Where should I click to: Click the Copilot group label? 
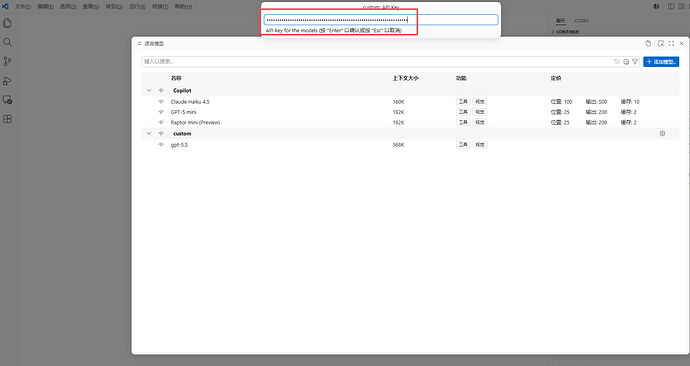coord(182,90)
